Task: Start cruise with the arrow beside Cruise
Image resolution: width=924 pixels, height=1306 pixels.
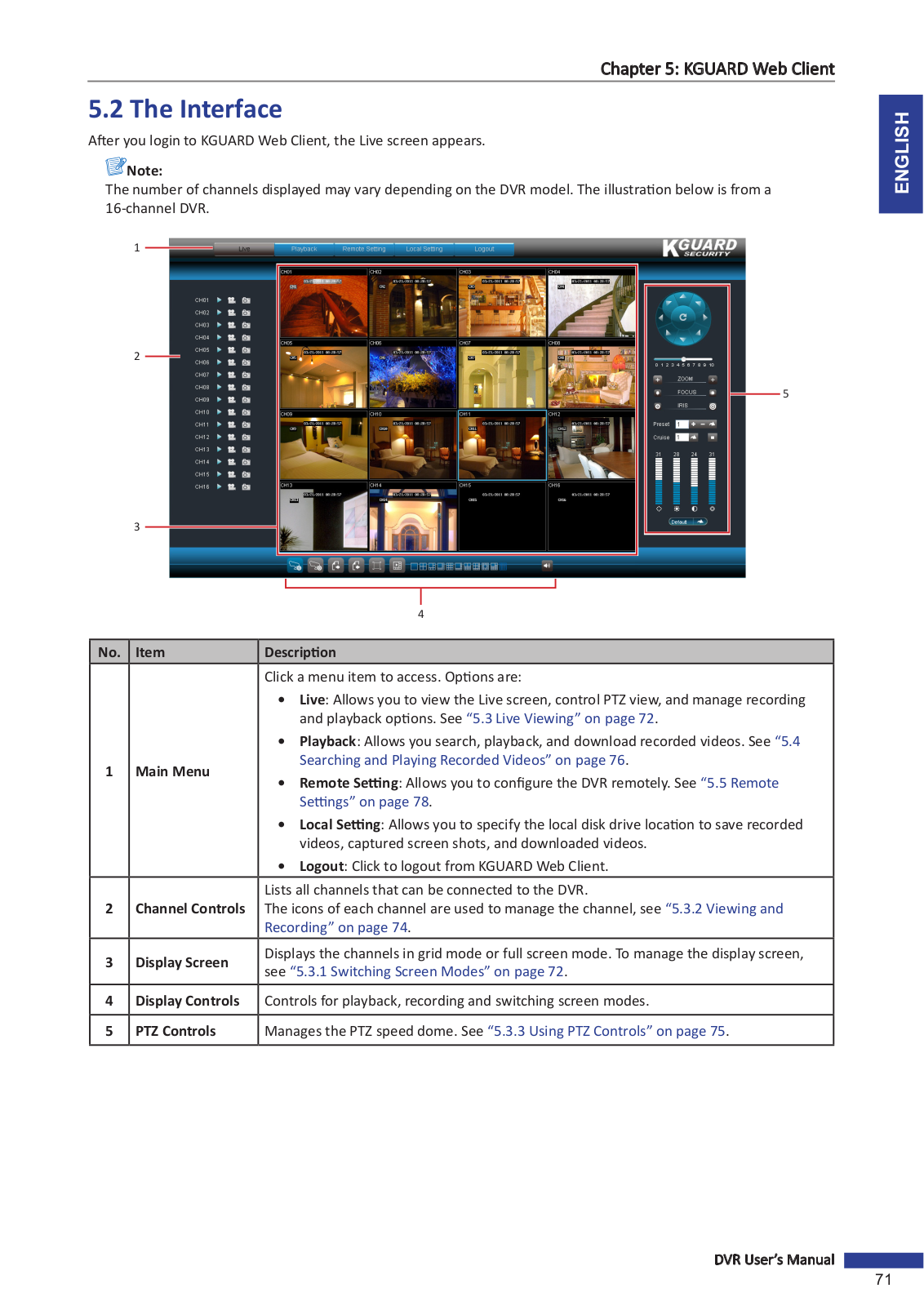Action: pos(694,438)
